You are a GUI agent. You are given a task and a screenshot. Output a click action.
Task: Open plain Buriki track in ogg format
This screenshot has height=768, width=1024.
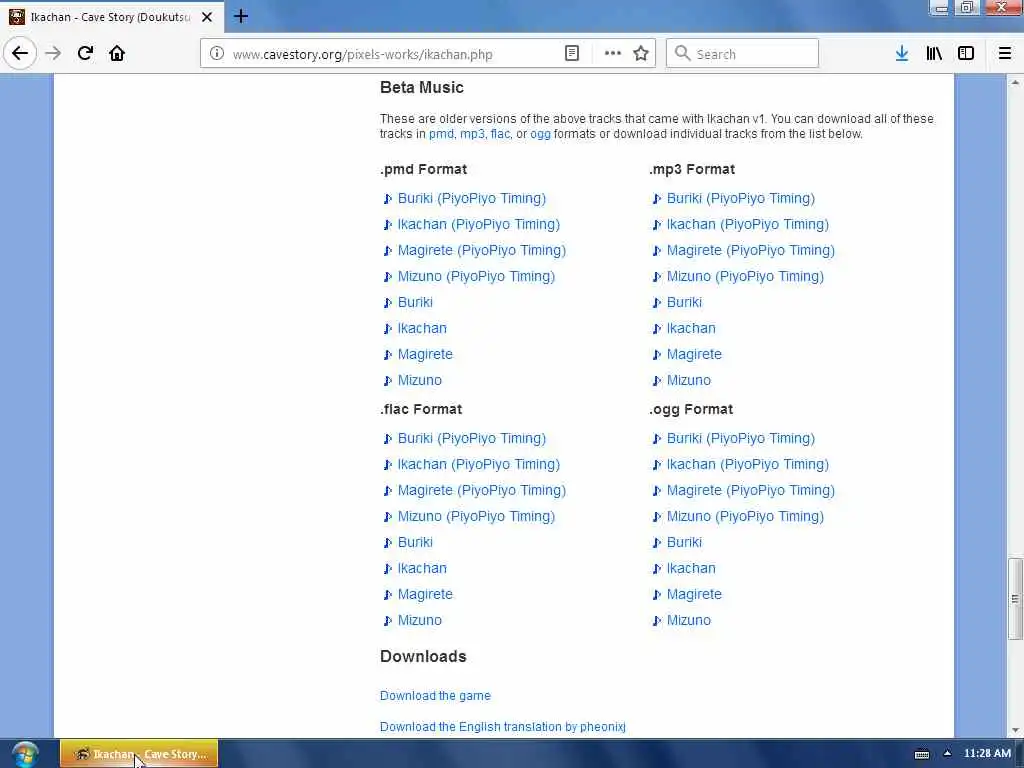click(x=684, y=543)
